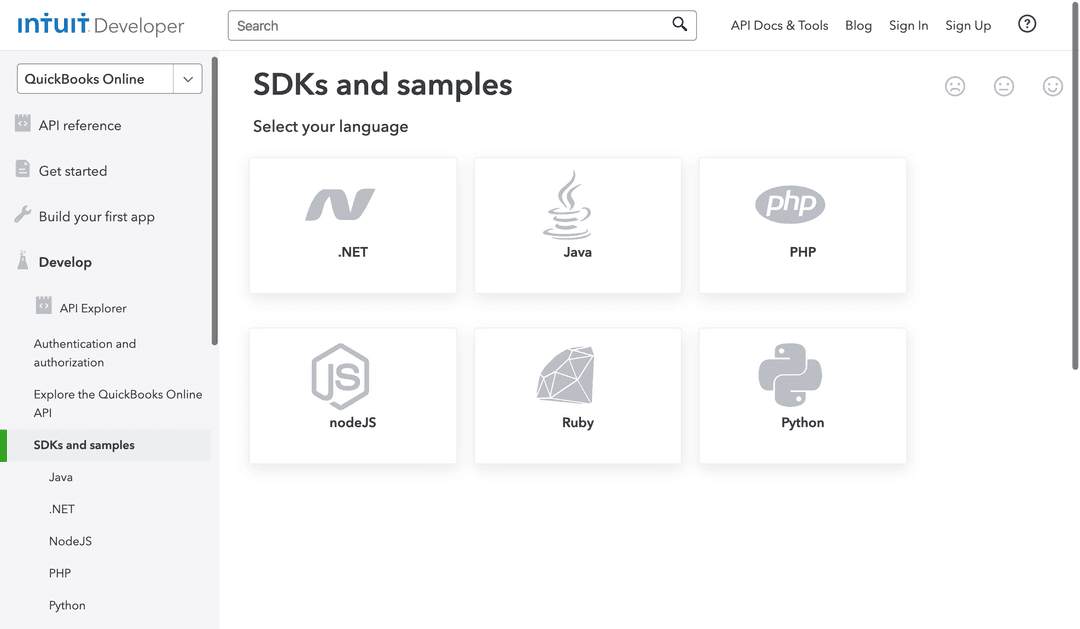Select the nodeJS language card
This screenshot has height=629, width=1080.
click(x=352, y=395)
